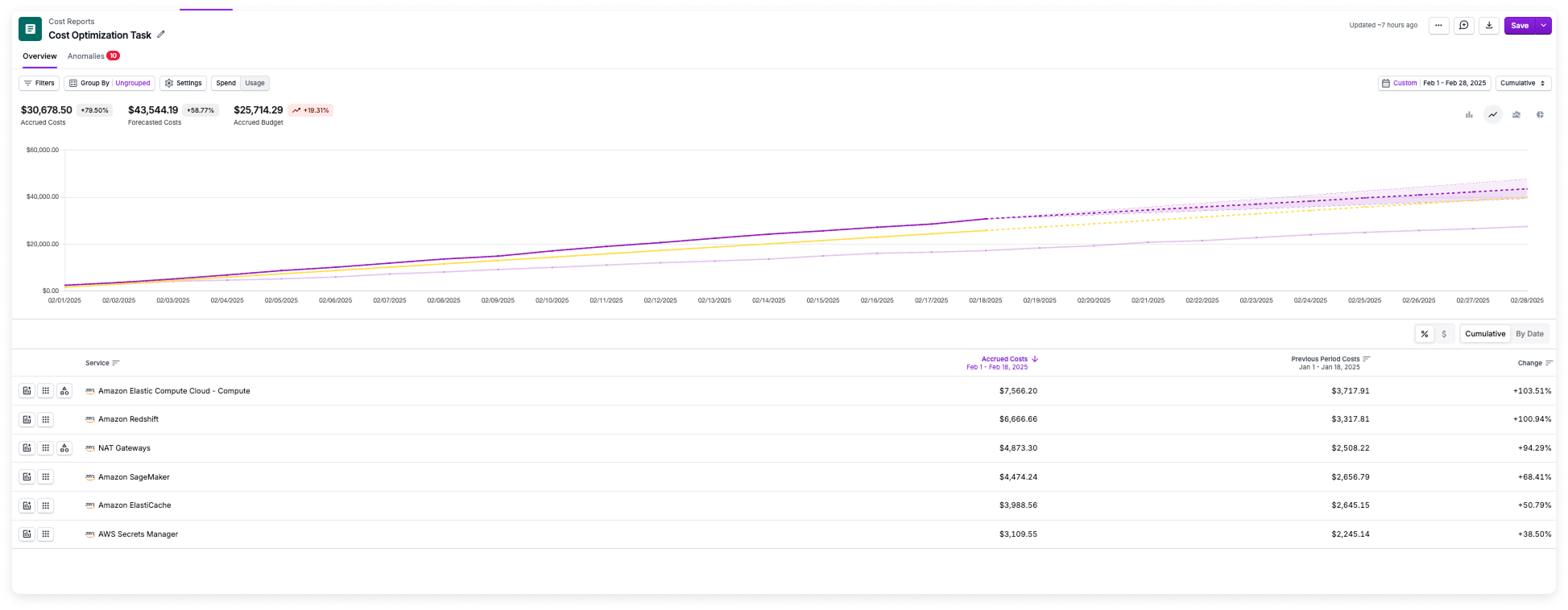Click the AWS Secrets Manager service name
The image size is (1568, 610).
(x=138, y=534)
